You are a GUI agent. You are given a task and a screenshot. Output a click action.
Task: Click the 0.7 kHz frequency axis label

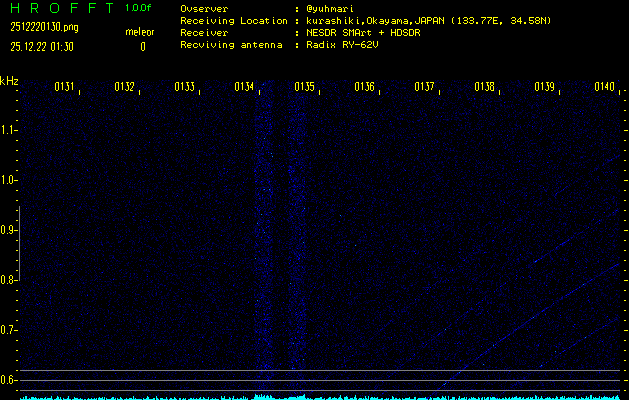click(x=9, y=330)
